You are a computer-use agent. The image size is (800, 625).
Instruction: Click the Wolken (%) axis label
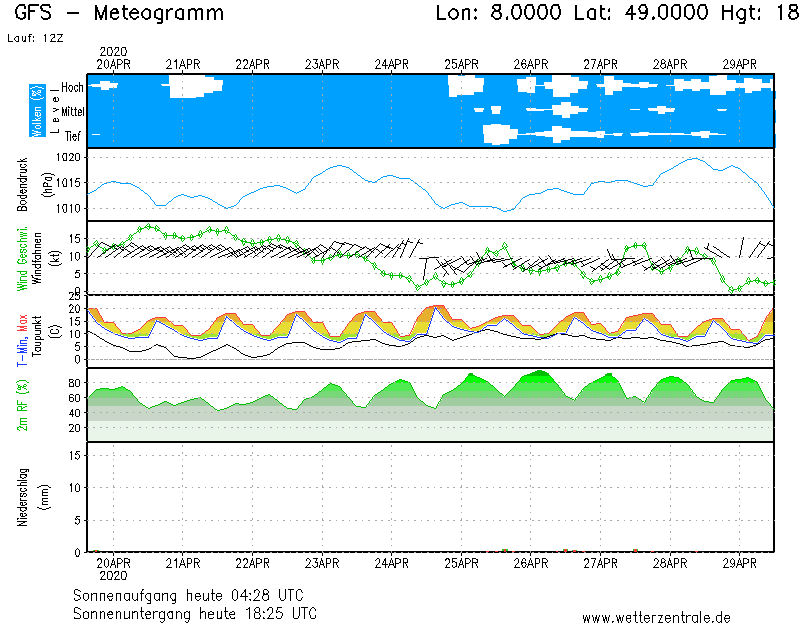[x=37, y=111]
